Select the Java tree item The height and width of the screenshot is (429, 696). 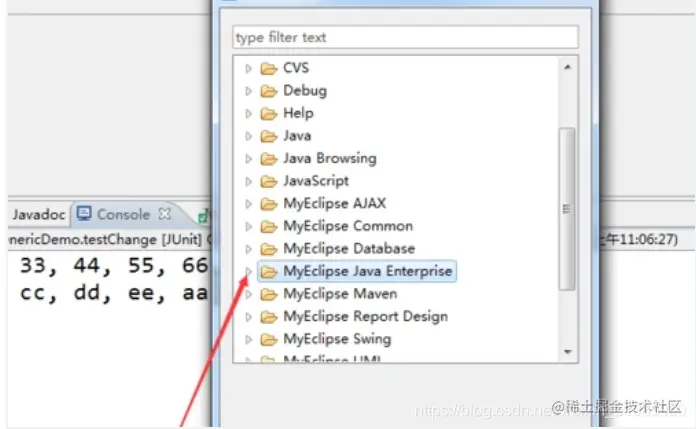tap(297, 136)
